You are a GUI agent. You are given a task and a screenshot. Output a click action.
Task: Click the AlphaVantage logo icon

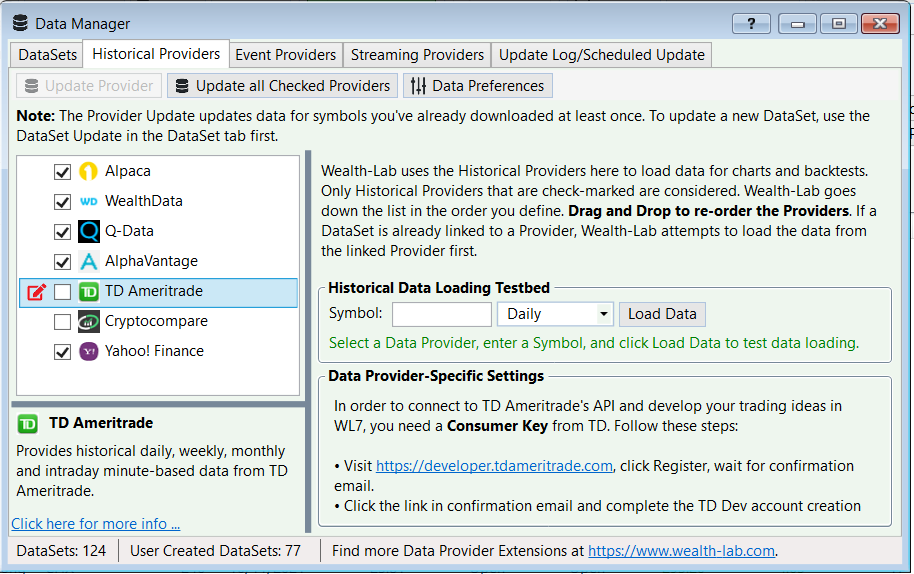[x=89, y=261]
